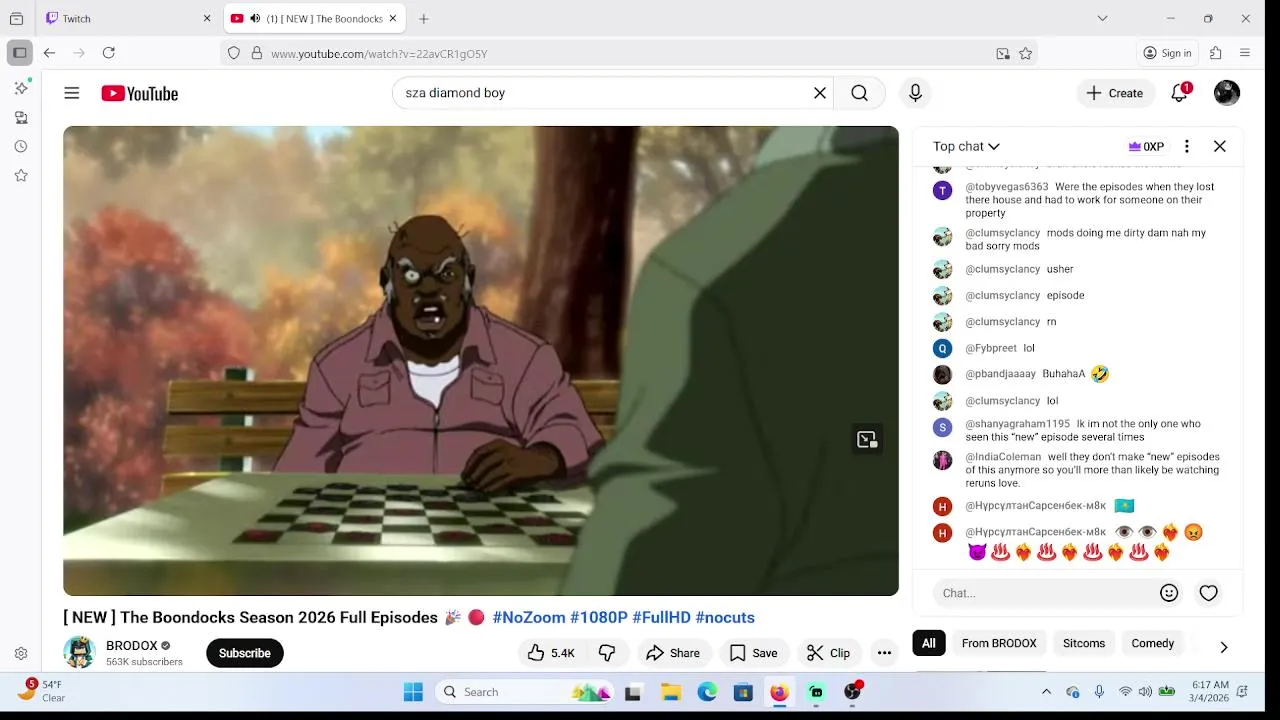Open bookmarks star in Firefox sidebar

(21, 175)
